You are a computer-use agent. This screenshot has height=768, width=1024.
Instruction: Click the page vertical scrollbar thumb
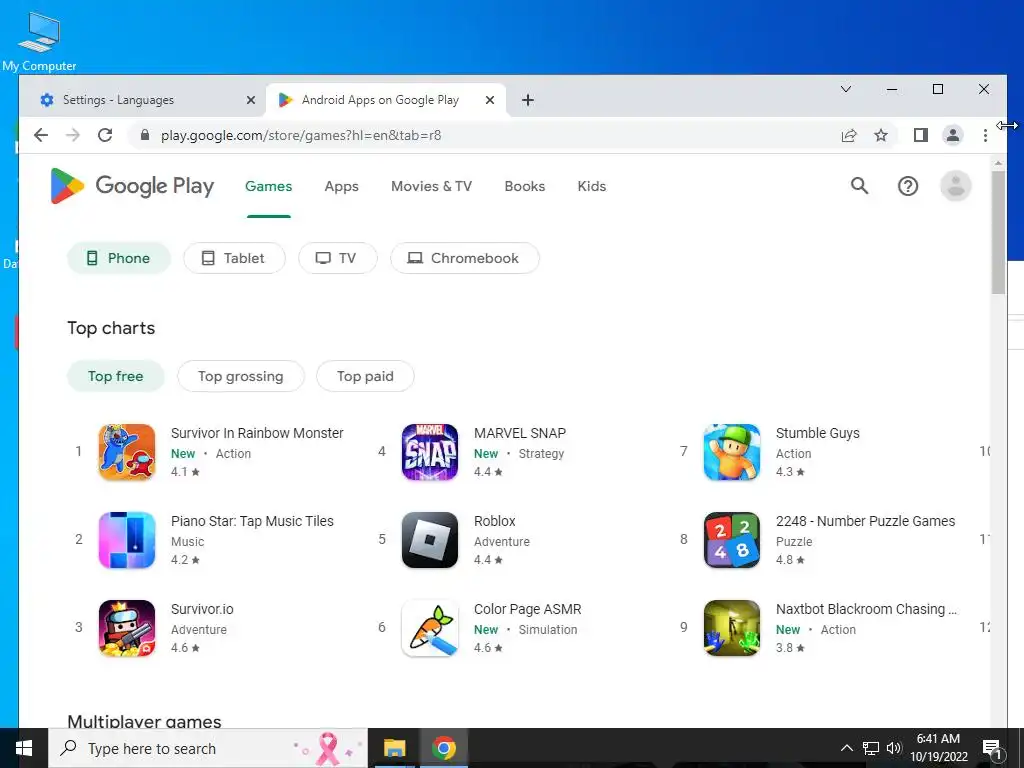point(998,232)
